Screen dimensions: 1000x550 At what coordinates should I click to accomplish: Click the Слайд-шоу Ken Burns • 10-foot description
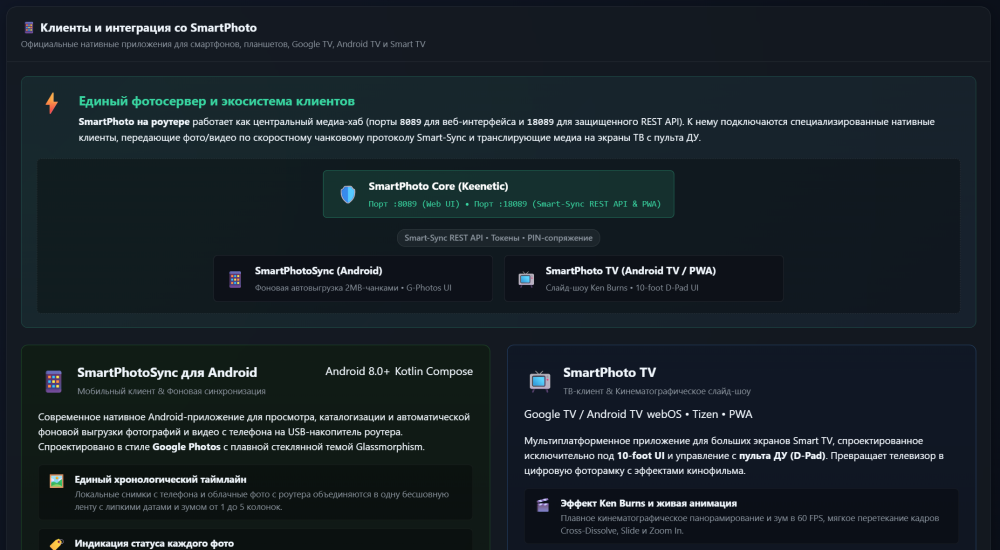622,288
